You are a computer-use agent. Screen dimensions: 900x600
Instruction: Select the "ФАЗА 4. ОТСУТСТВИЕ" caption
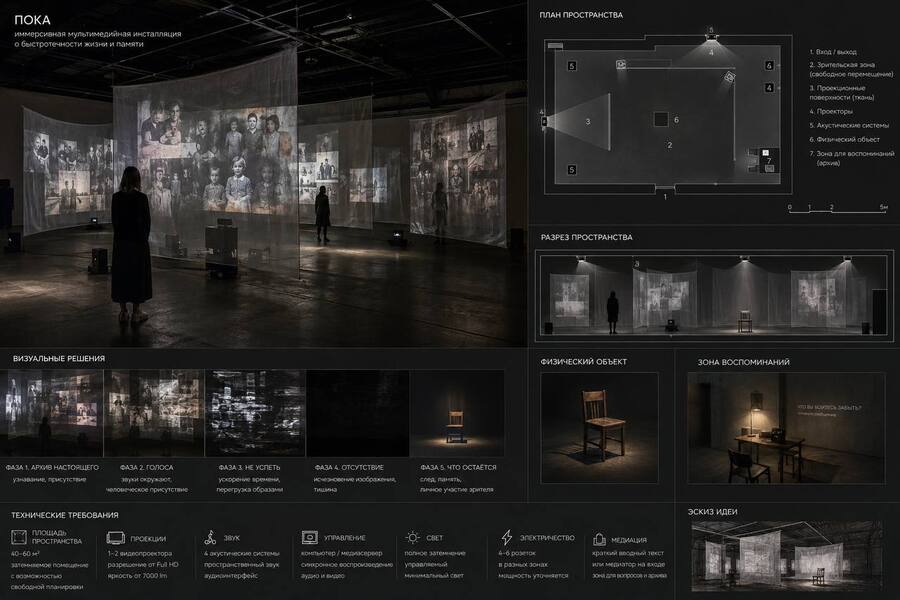(349, 467)
